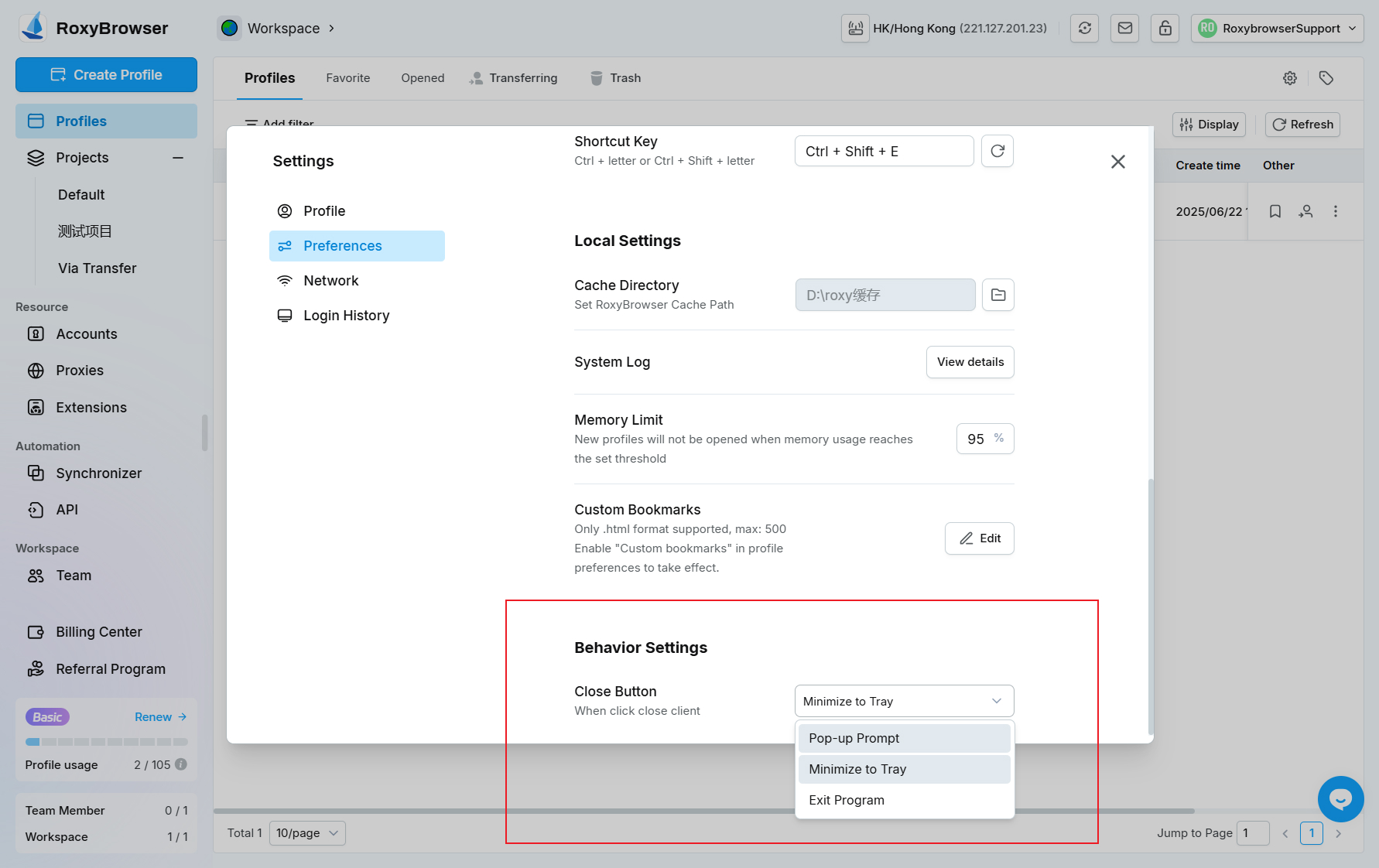Click the Memory Limit percentage field
This screenshot has width=1379, height=868.
pos(978,439)
